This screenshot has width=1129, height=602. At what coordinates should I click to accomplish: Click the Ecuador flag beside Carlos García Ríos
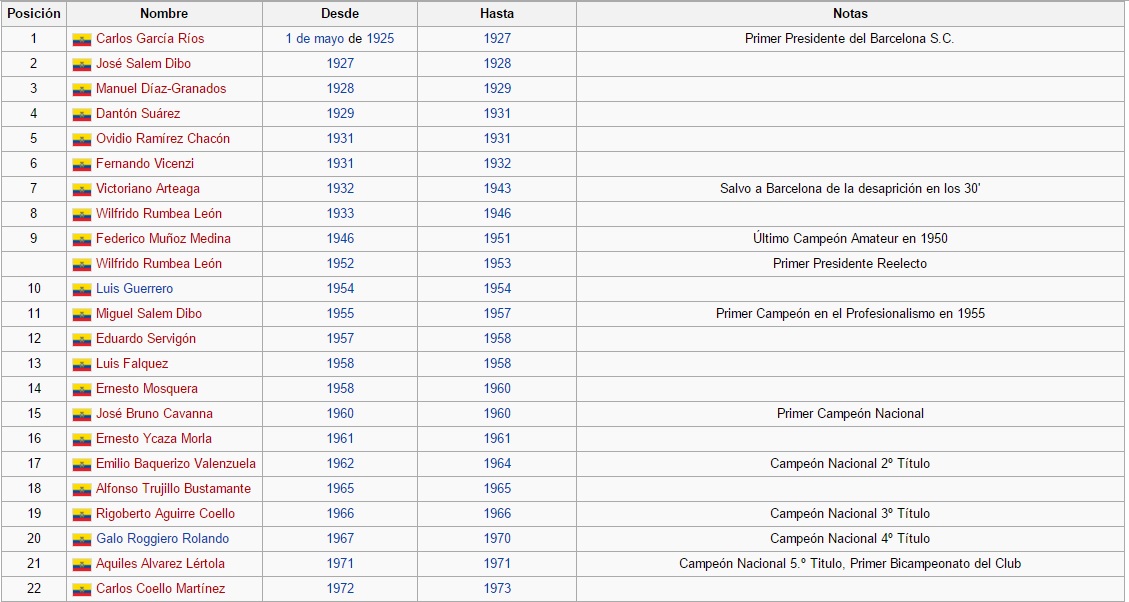pos(82,39)
